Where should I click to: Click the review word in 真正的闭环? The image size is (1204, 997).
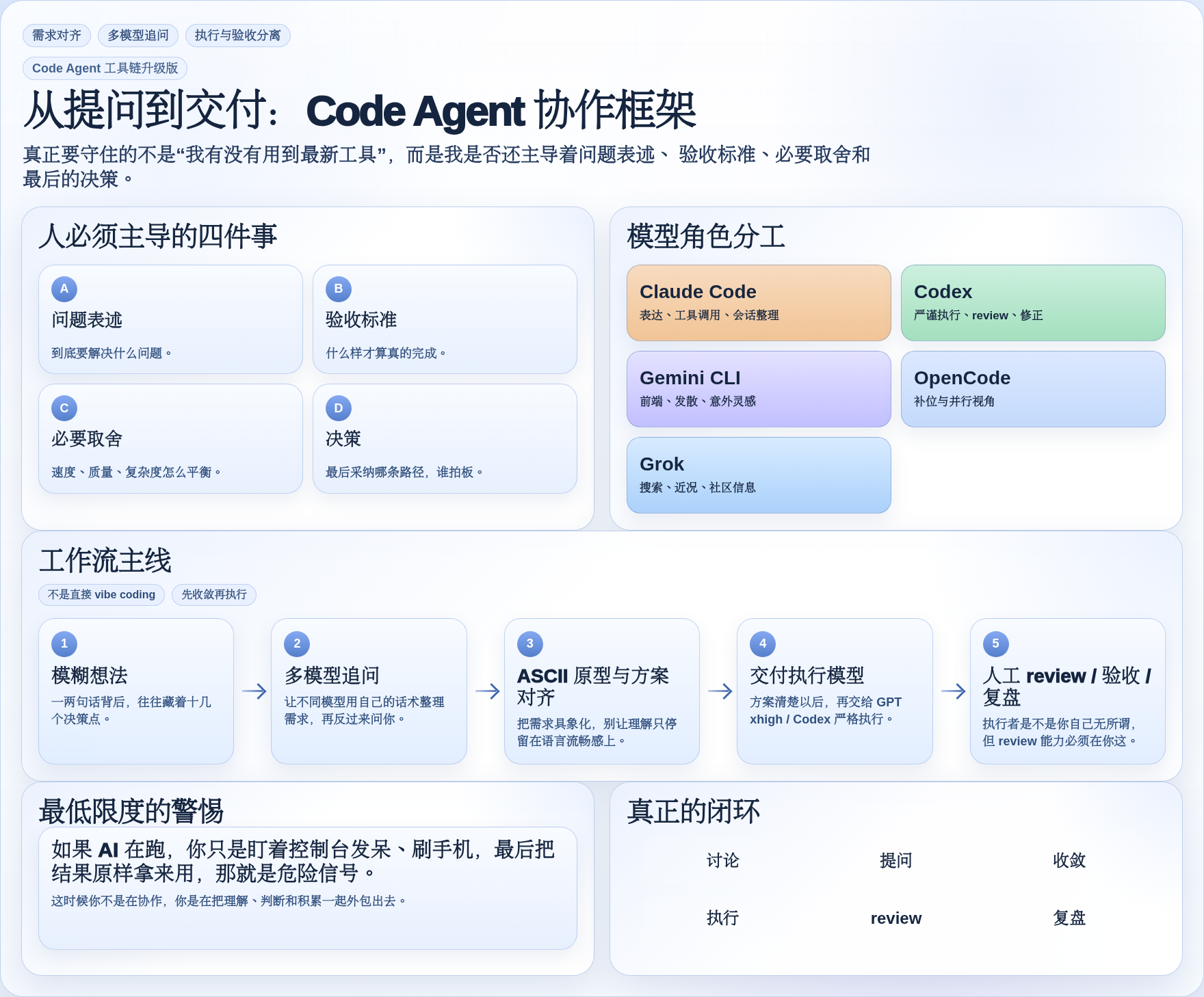896,918
